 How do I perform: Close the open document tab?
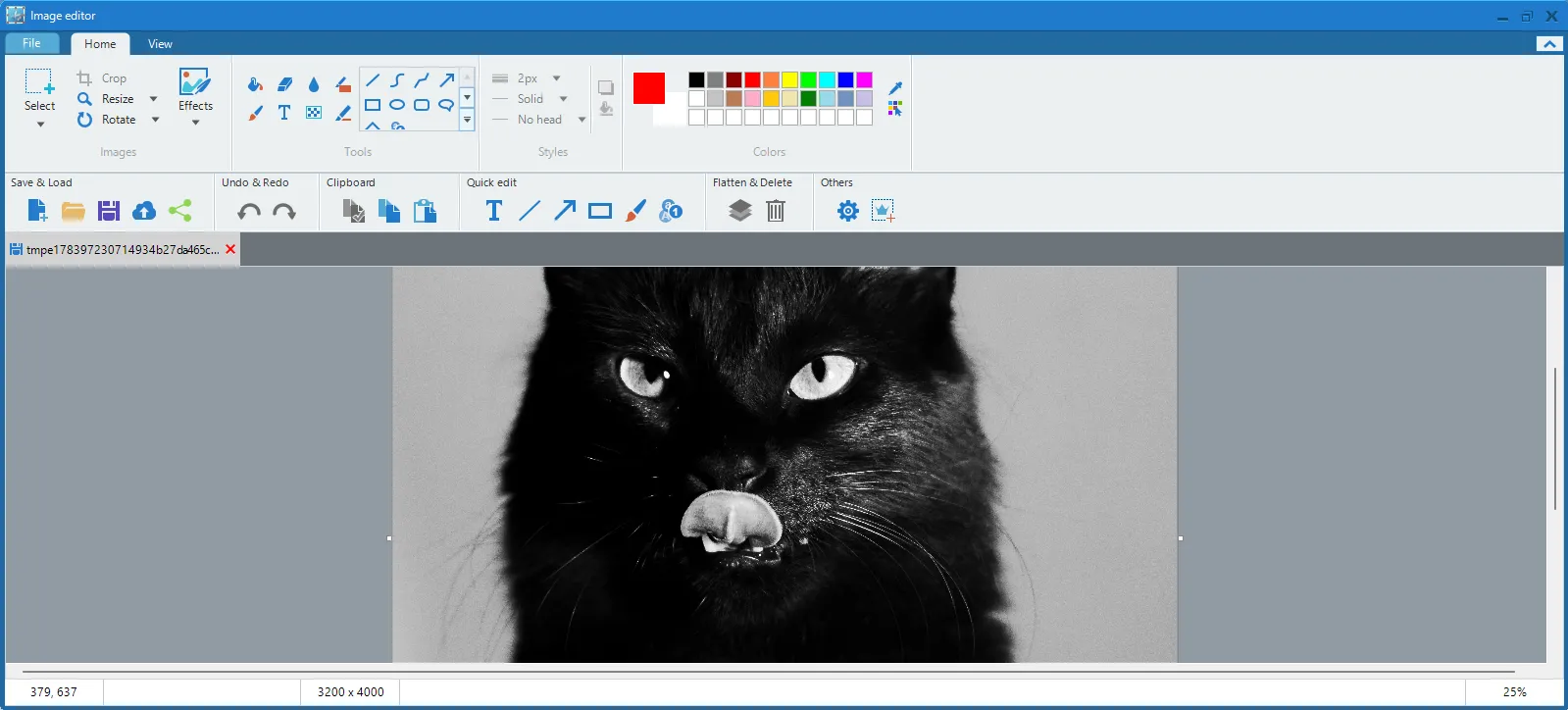230,249
